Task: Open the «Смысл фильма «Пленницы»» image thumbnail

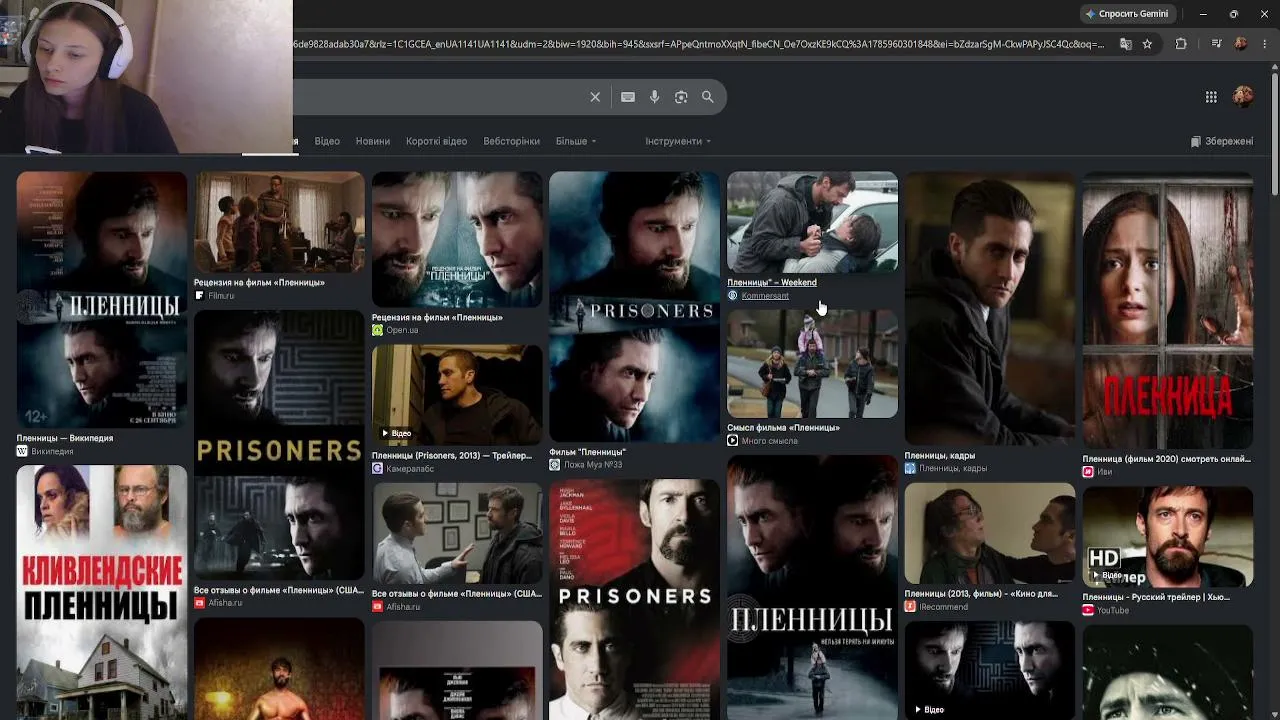Action: (812, 364)
